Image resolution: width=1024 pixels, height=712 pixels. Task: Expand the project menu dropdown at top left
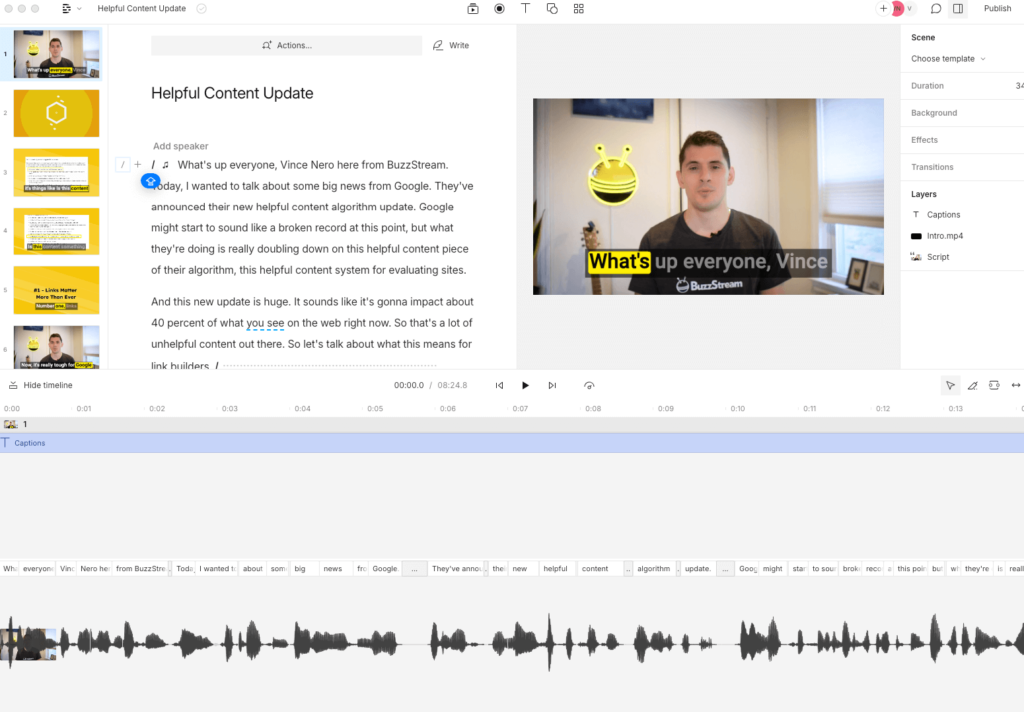[71, 9]
